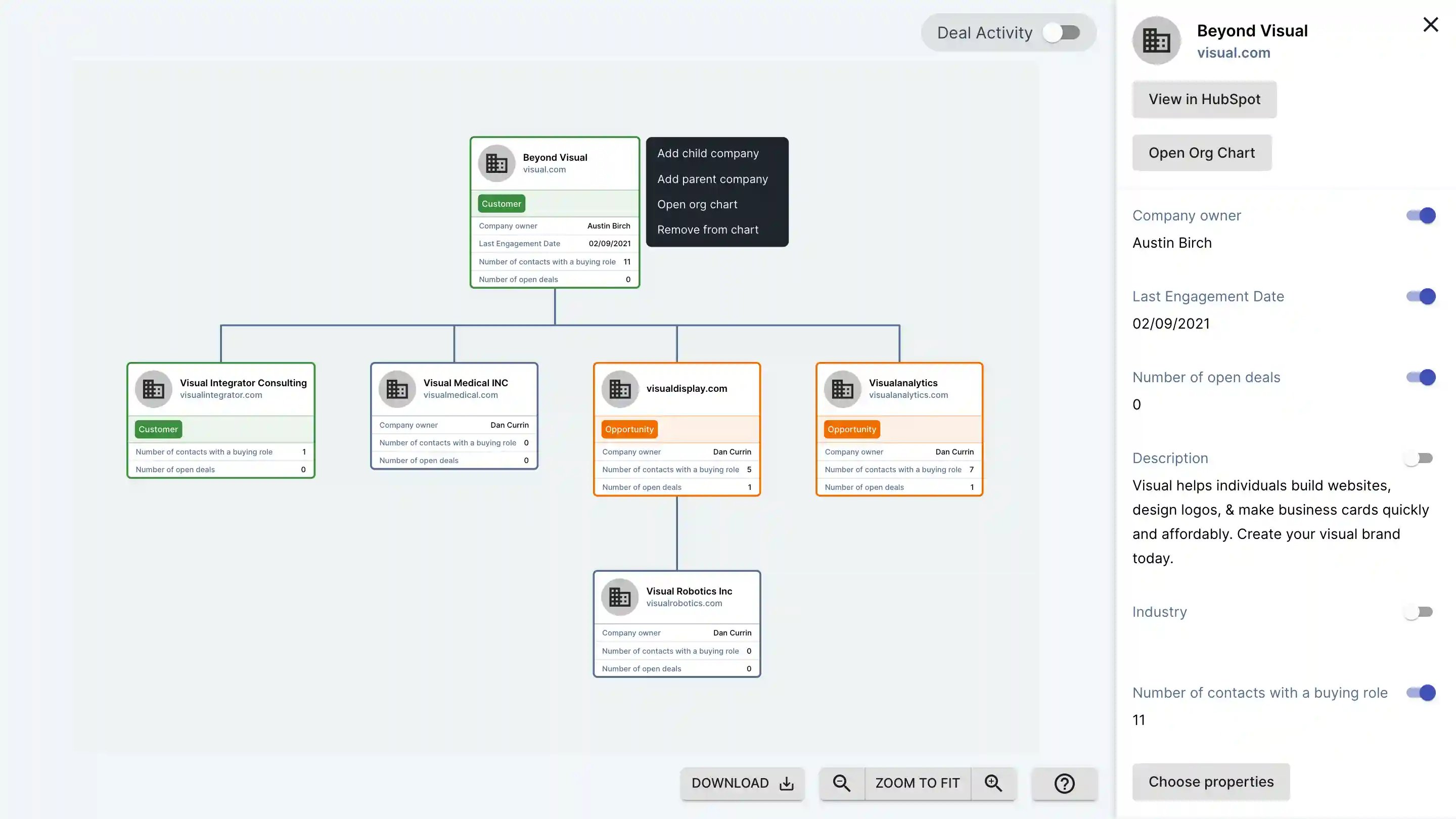Close the Beyond Visual side panel
The image size is (1456, 819).
pos(1431,24)
